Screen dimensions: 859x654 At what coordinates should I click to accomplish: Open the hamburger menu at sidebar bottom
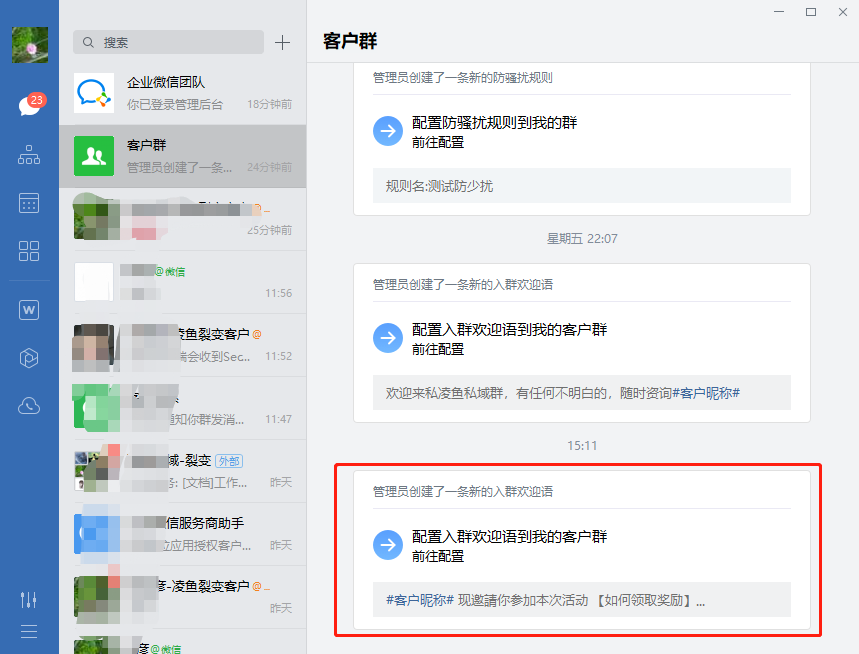29,631
